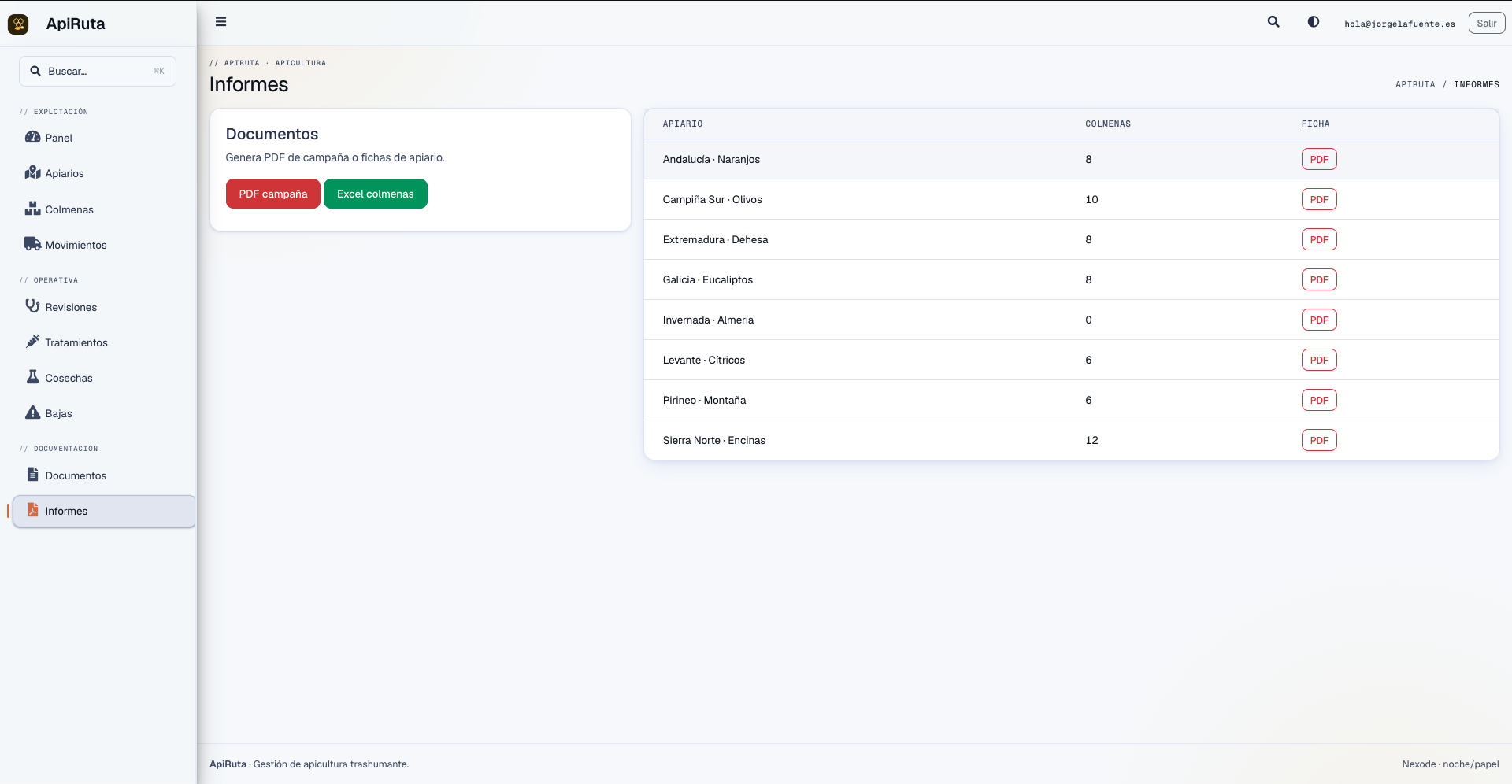This screenshot has height=784, width=1512.
Task: Download PDF for Galicia · Eucaliptos
Action: pyautogui.click(x=1319, y=279)
